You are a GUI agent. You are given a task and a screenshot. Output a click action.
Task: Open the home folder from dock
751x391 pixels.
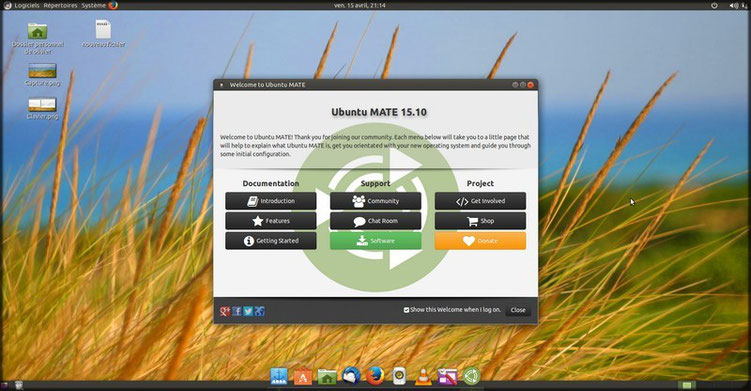tap(327, 376)
